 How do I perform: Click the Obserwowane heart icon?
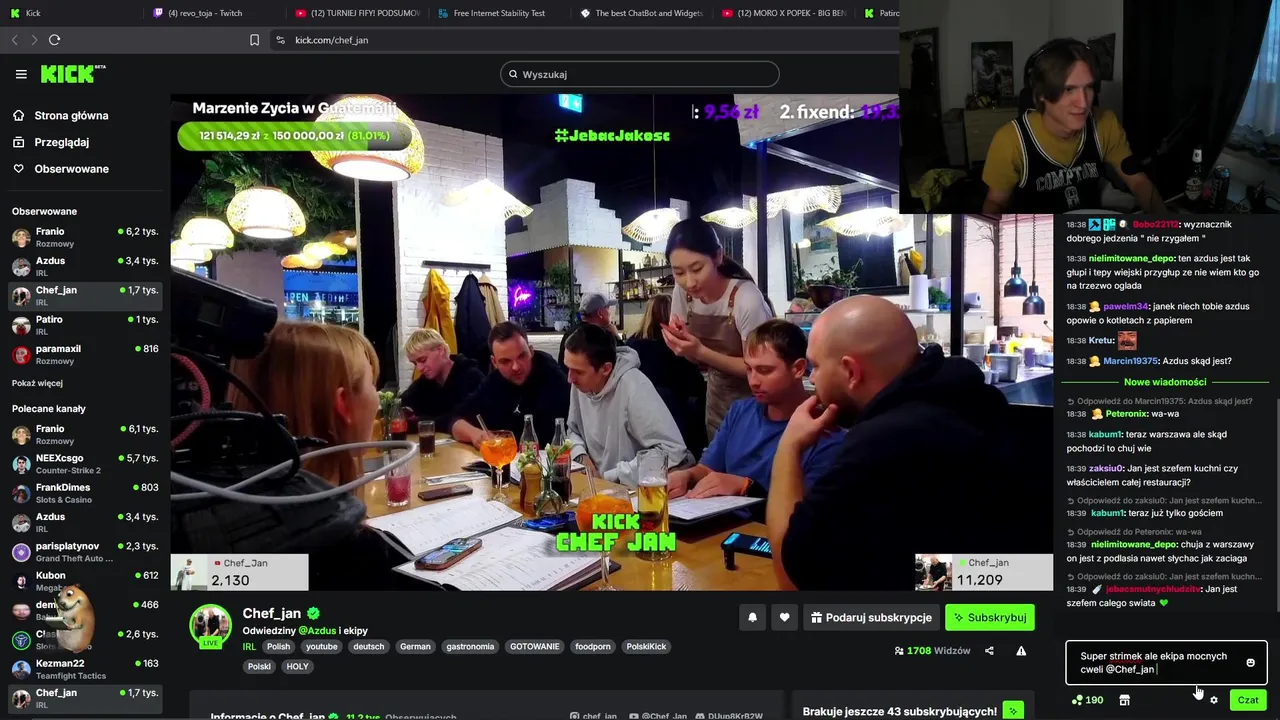(18, 169)
